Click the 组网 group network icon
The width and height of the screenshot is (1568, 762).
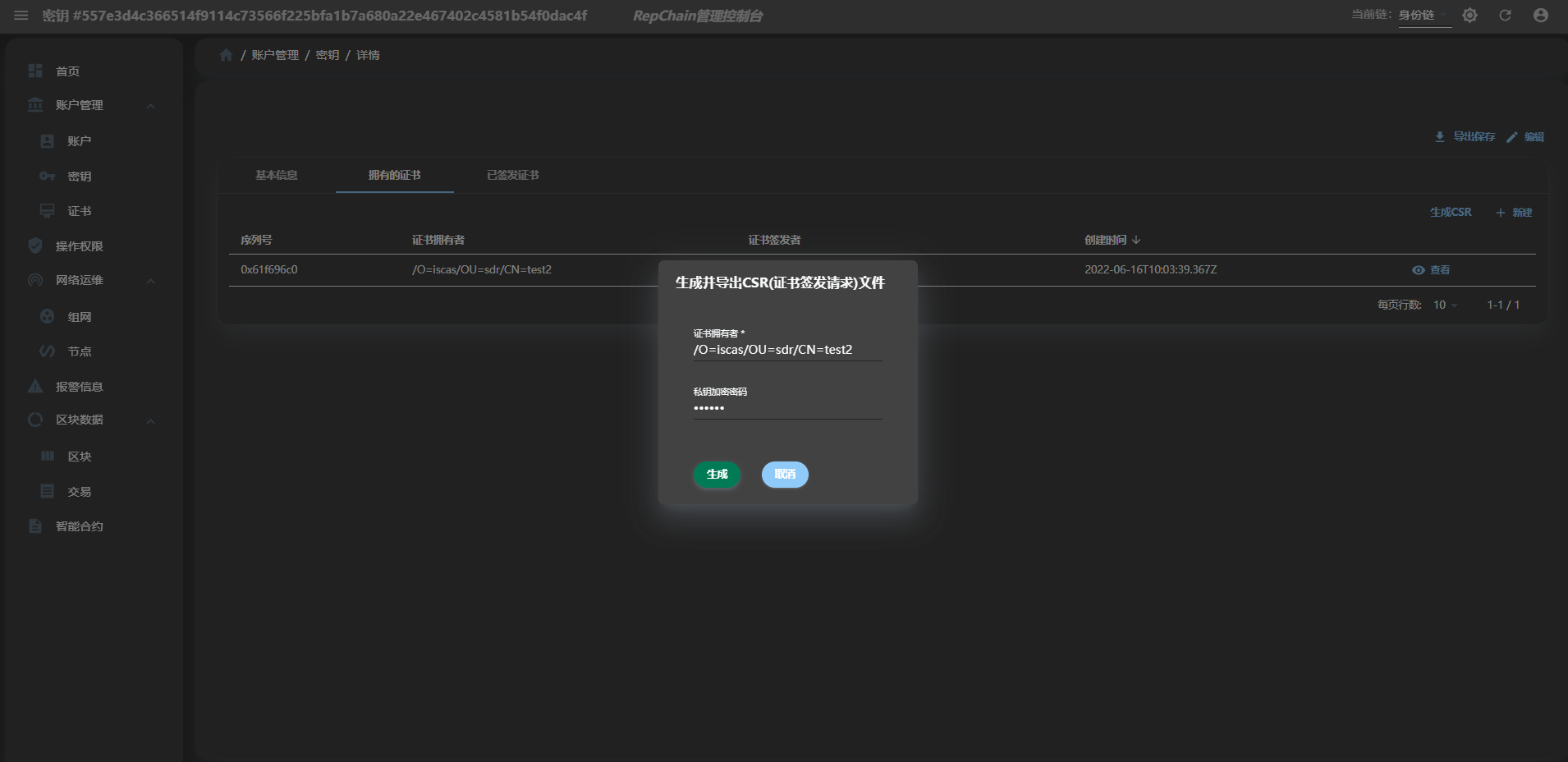click(48, 316)
